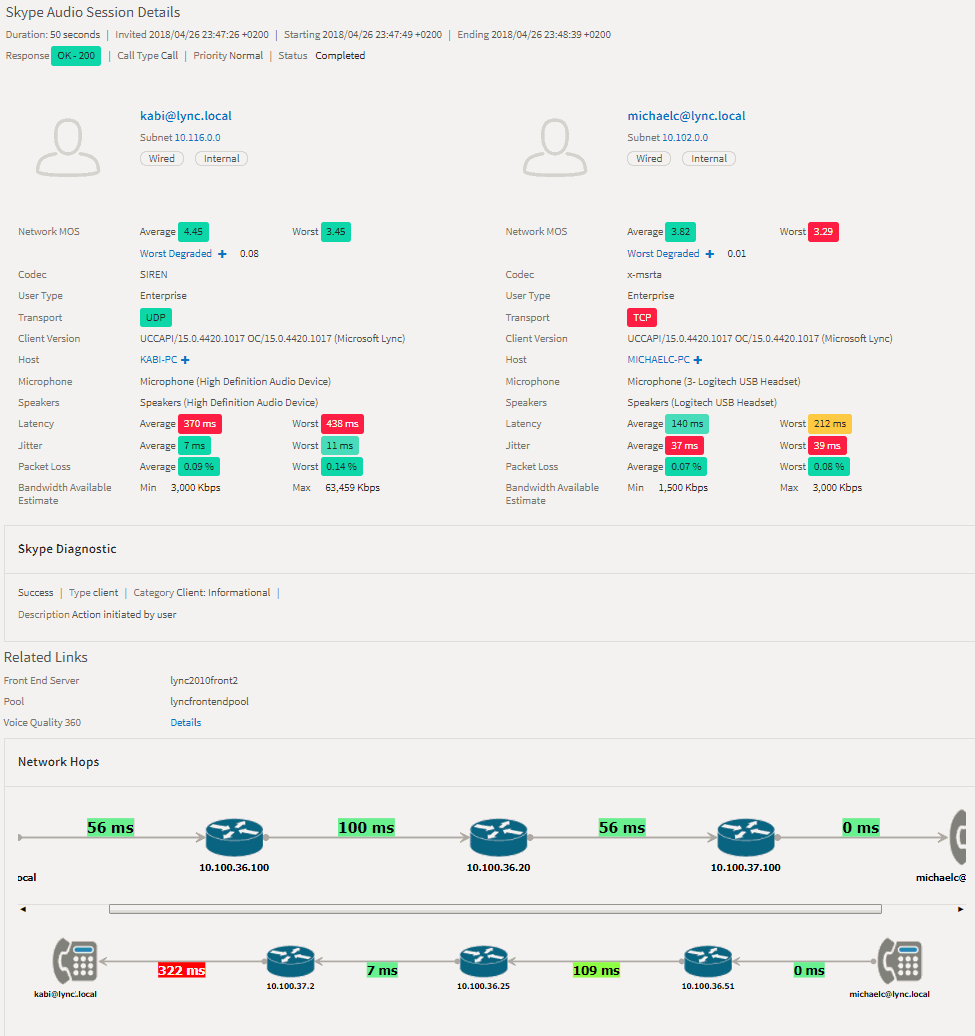
Task: Expand MICHAELC-PC host plus icon
Action: coord(698,360)
